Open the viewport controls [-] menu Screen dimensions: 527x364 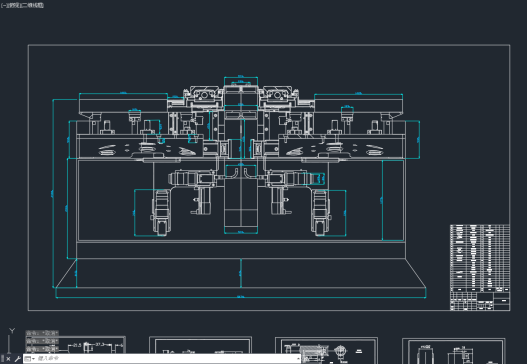coord(3,5)
